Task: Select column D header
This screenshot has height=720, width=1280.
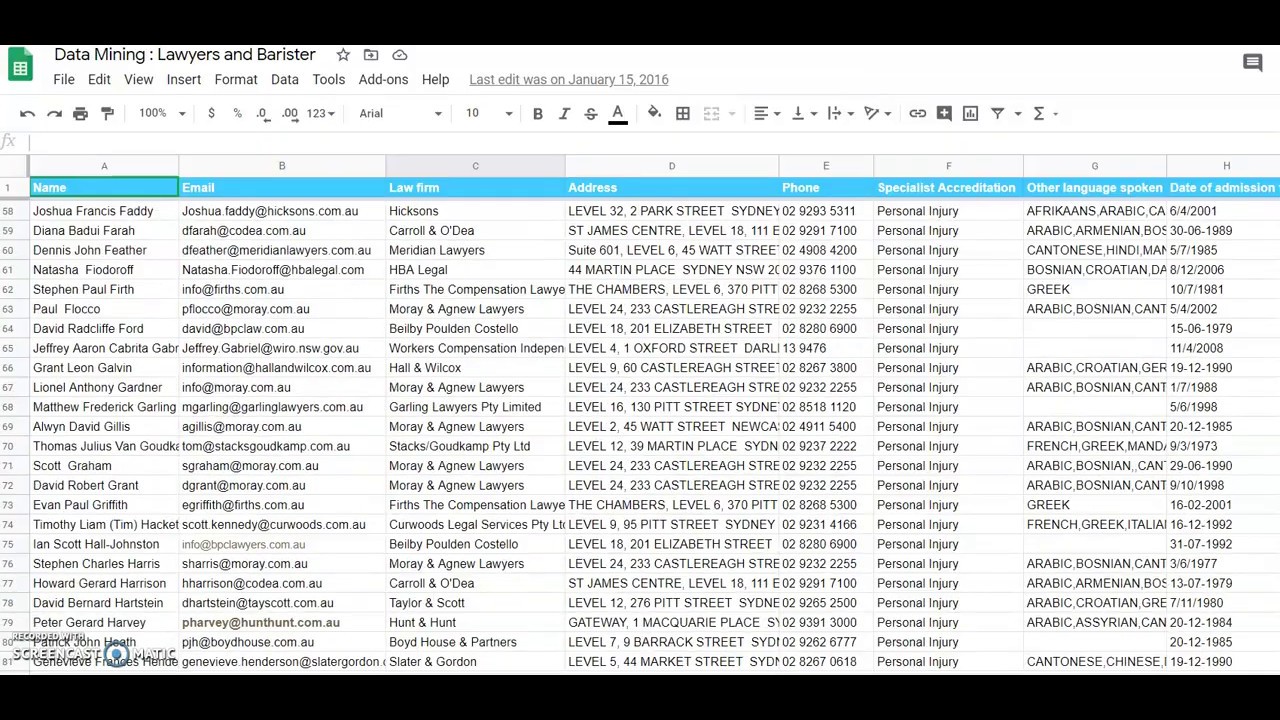Action: (672, 166)
